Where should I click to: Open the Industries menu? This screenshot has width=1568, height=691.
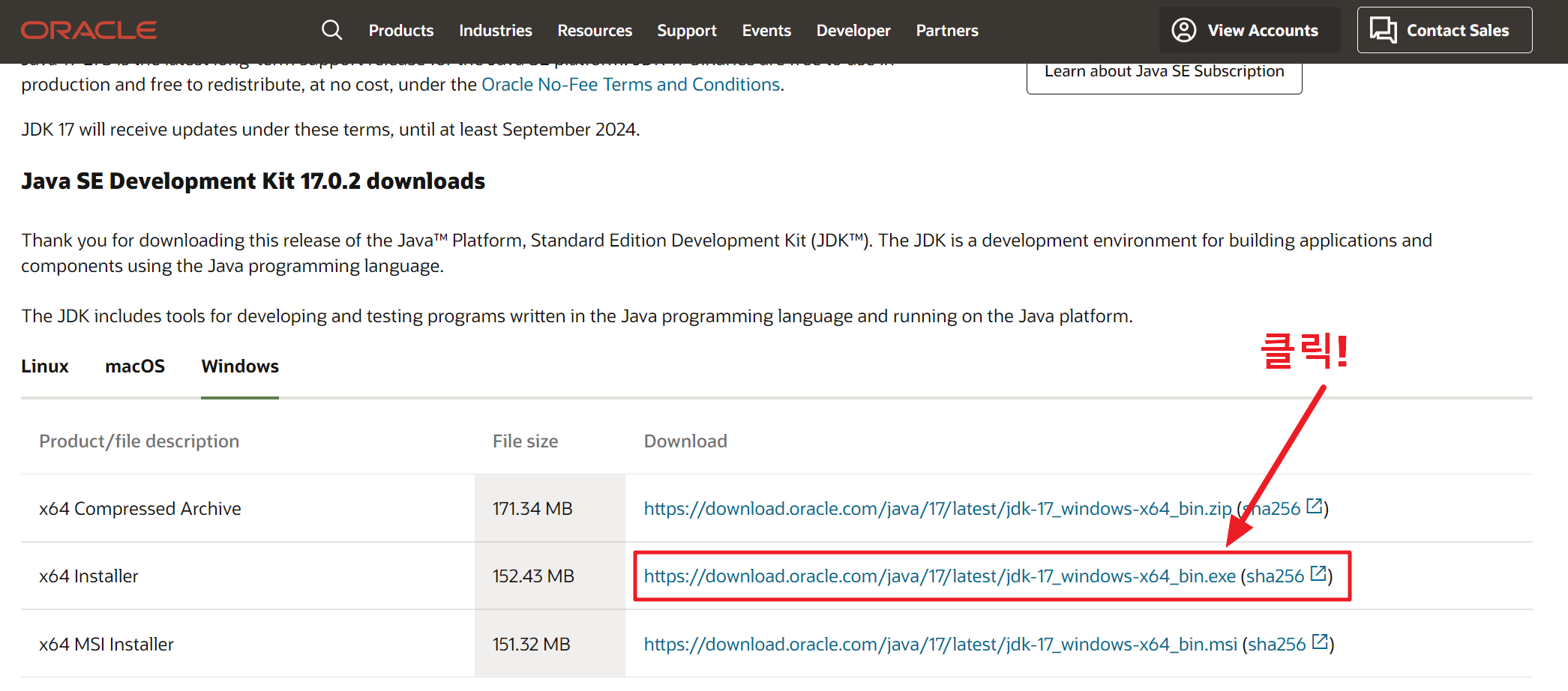click(496, 31)
